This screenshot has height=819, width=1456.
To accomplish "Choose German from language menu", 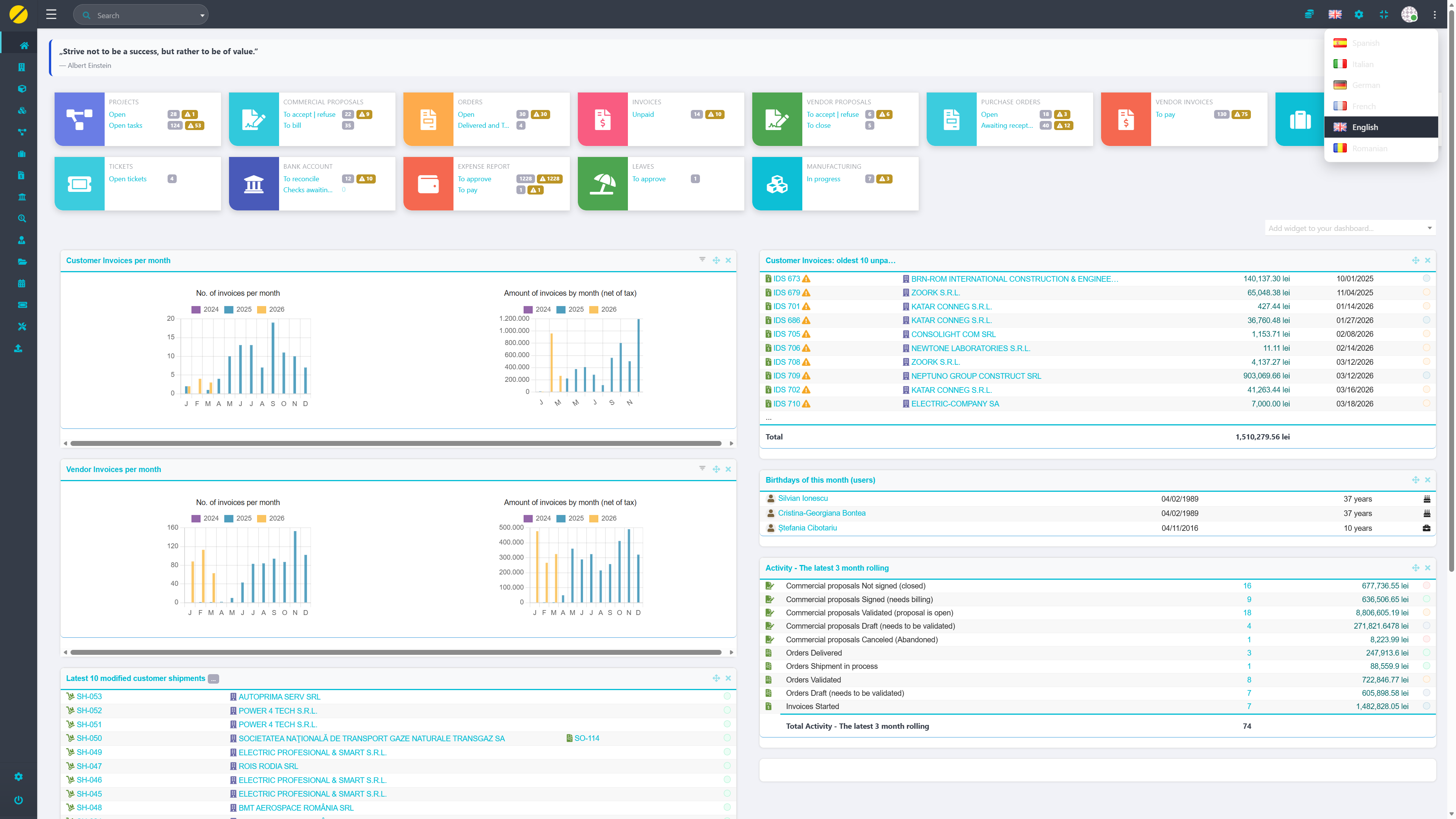I will tap(1365, 85).
